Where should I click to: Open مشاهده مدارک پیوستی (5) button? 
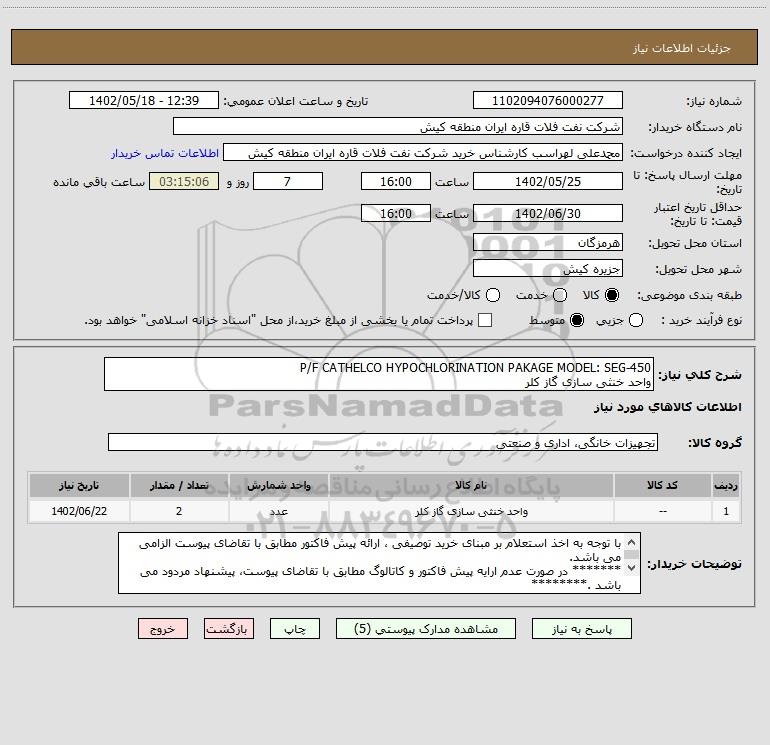click(x=426, y=629)
